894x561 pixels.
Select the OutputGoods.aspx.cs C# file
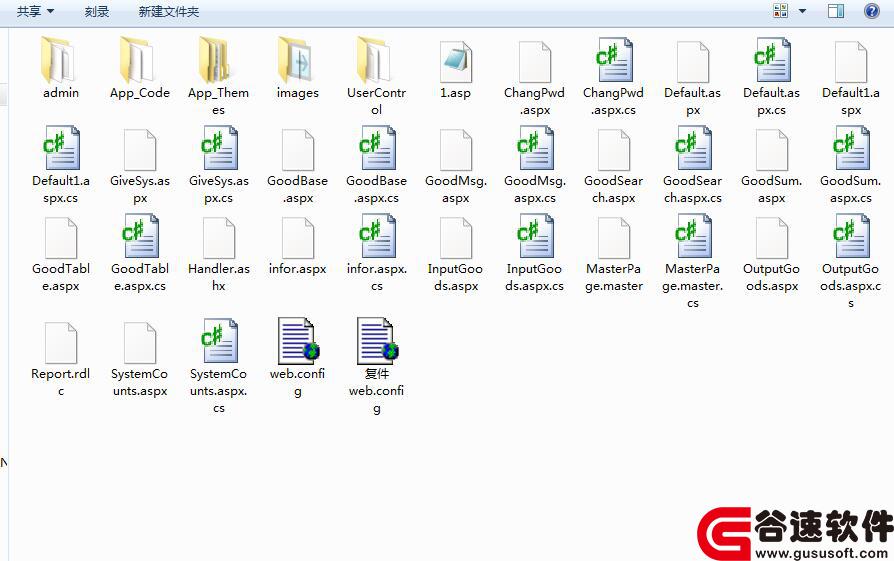(x=851, y=236)
